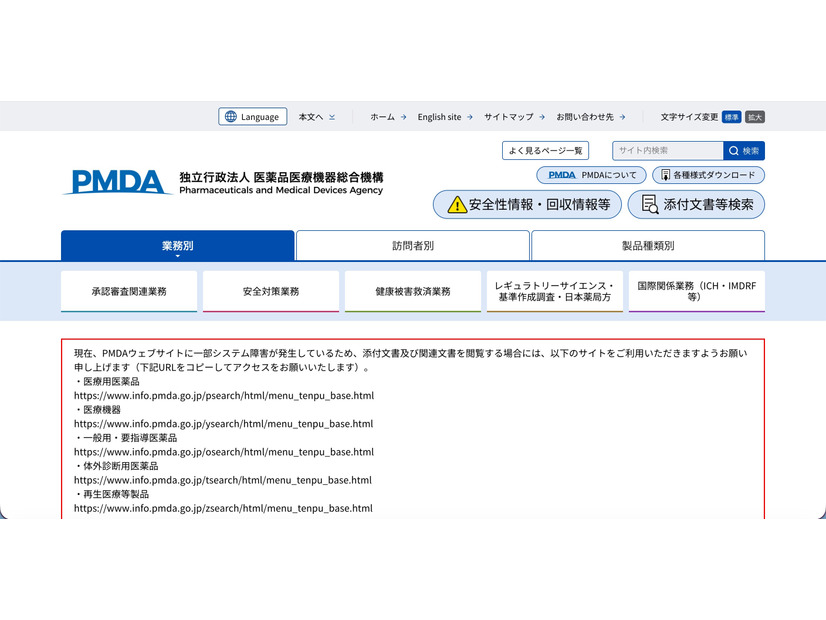This screenshot has height=620, width=826.
Task: Click the globe icon on Language button
Action: pos(231,116)
